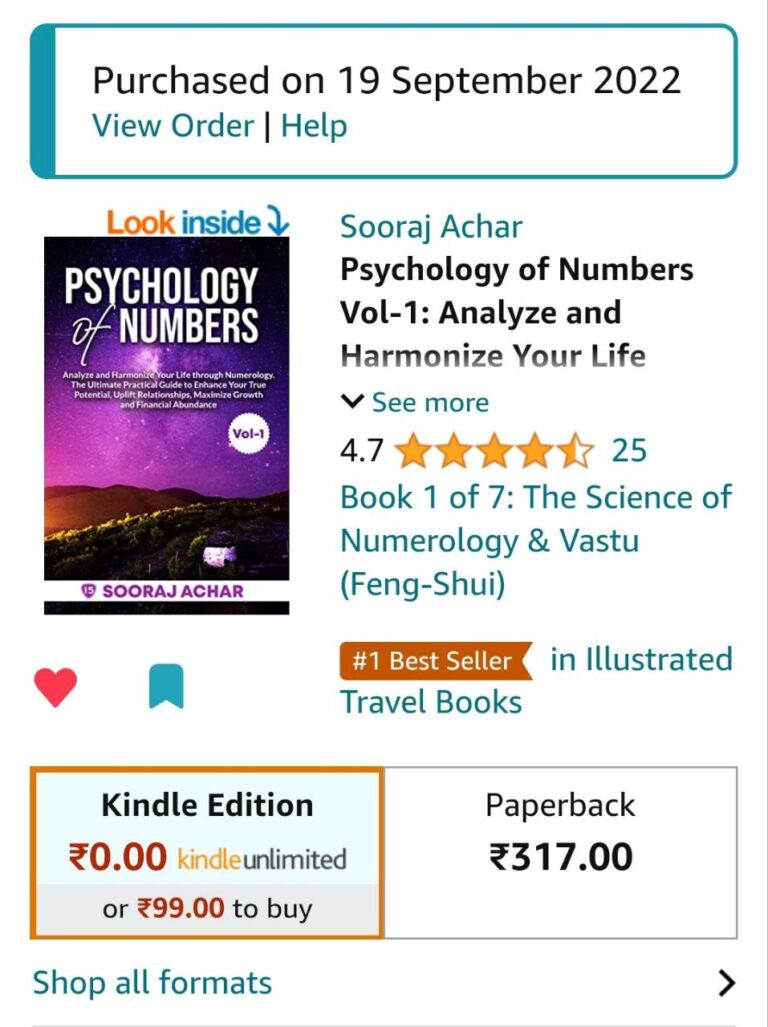Click the star rating icons
Screen dimensions: 768x1027
(494, 451)
